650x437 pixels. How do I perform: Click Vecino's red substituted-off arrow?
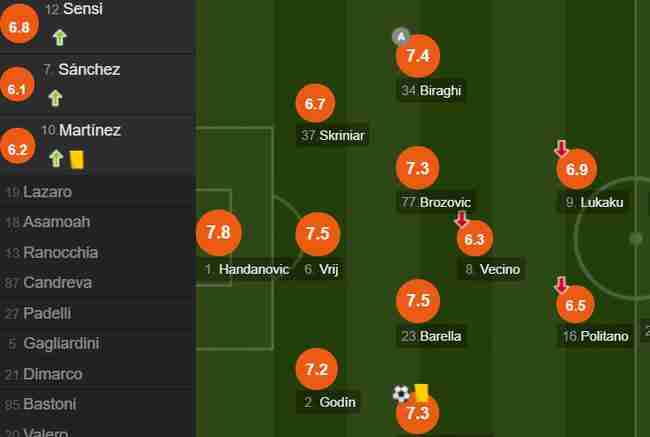pyautogui.click(x=461, y=219)
